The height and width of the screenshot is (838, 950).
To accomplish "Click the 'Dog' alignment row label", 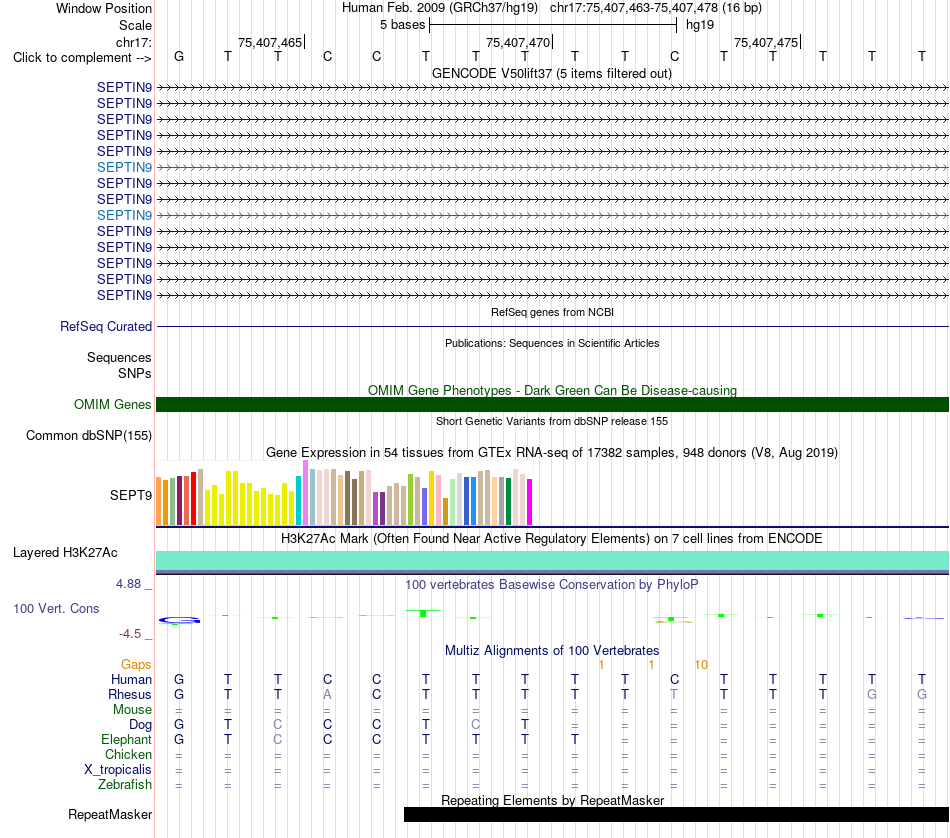I will pyautogui.click(x=140, y=725).
